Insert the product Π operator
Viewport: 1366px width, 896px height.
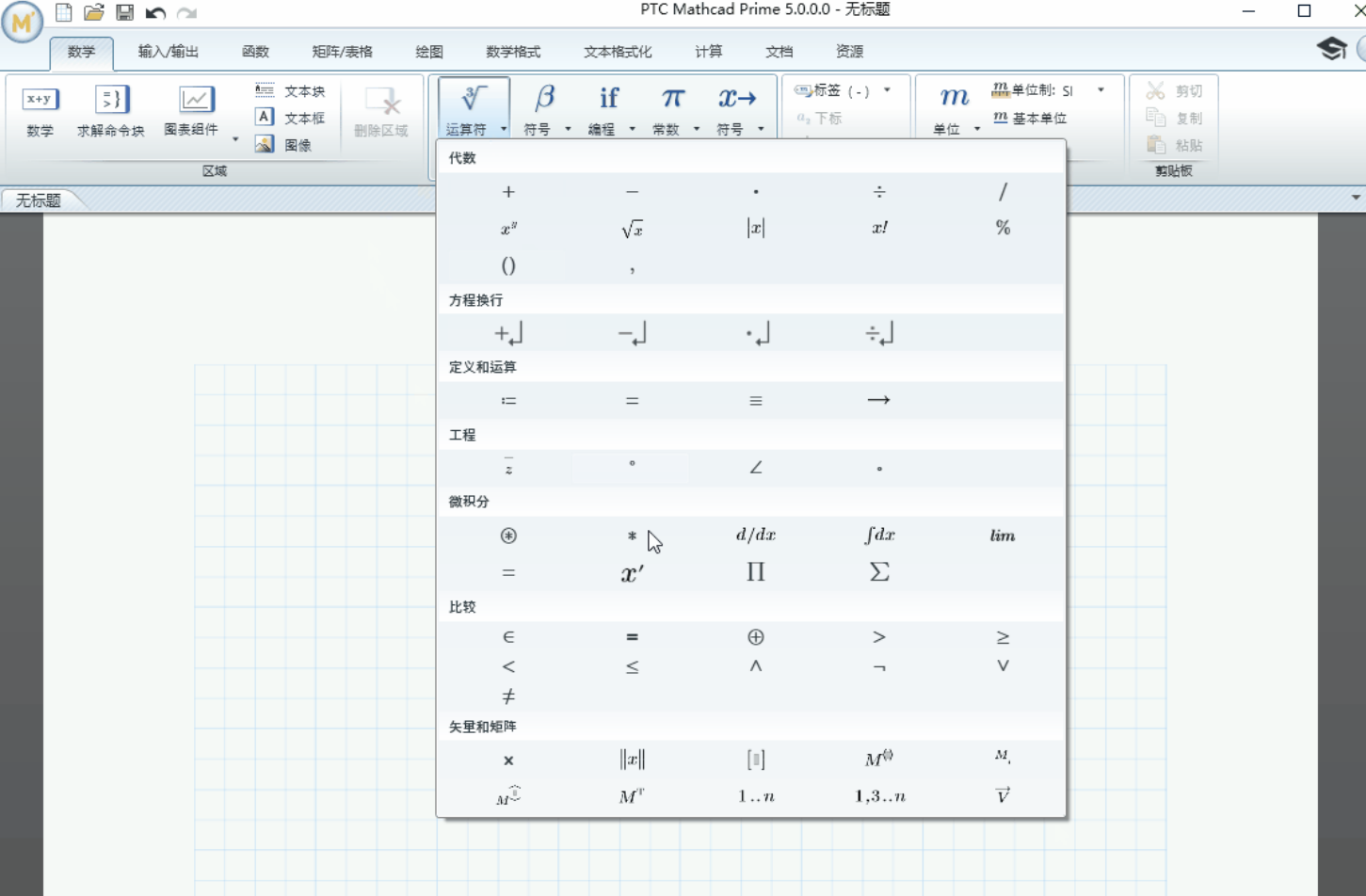(755, 572)
